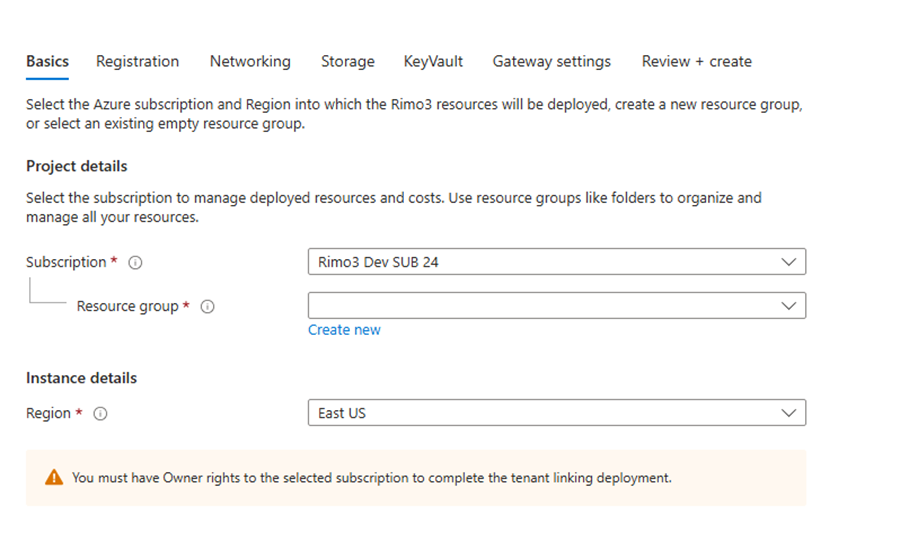Click the info icon beside Resource group
This screenshot has width=900, height=559.
coord(208,307)
